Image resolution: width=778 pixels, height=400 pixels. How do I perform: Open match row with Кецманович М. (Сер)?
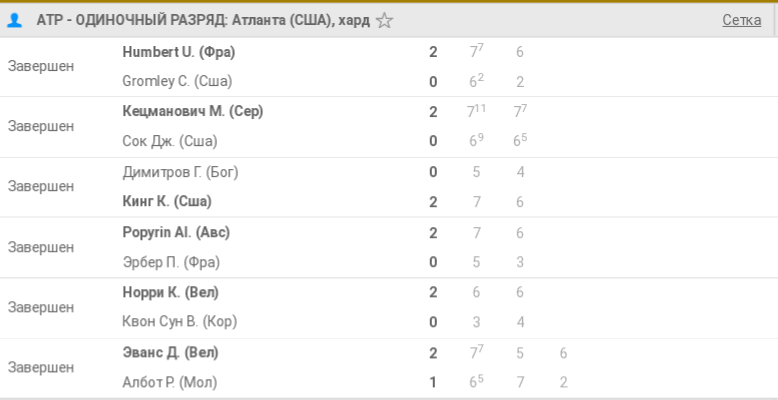pyautogui.click(x=389, y=127)
